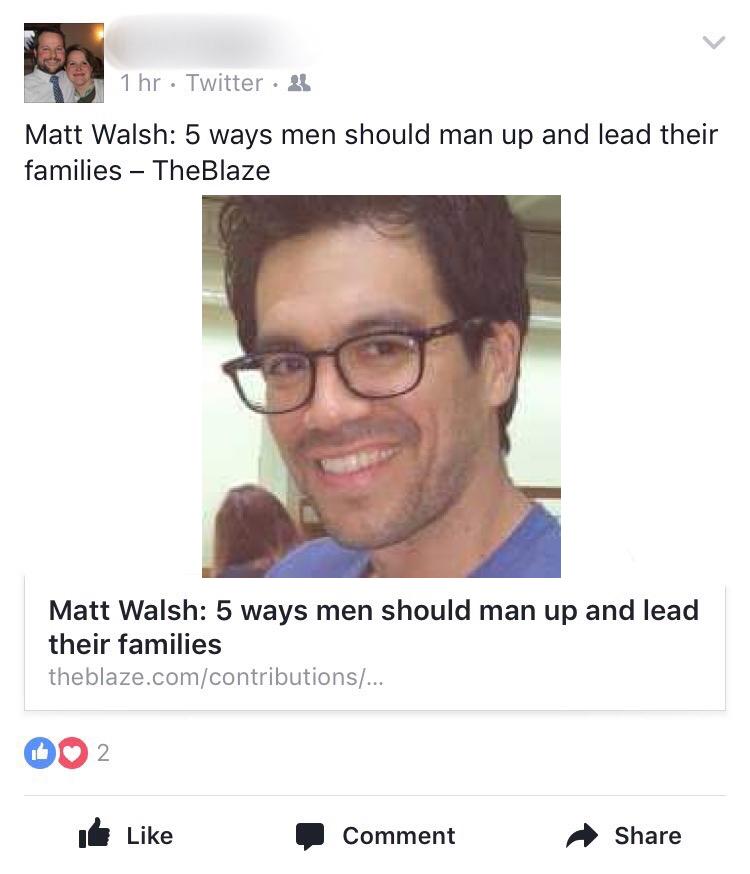The width and height of the screenshot is (750, 874).
Task: Click the Share arrow icon
Action: tap(582, 835)
